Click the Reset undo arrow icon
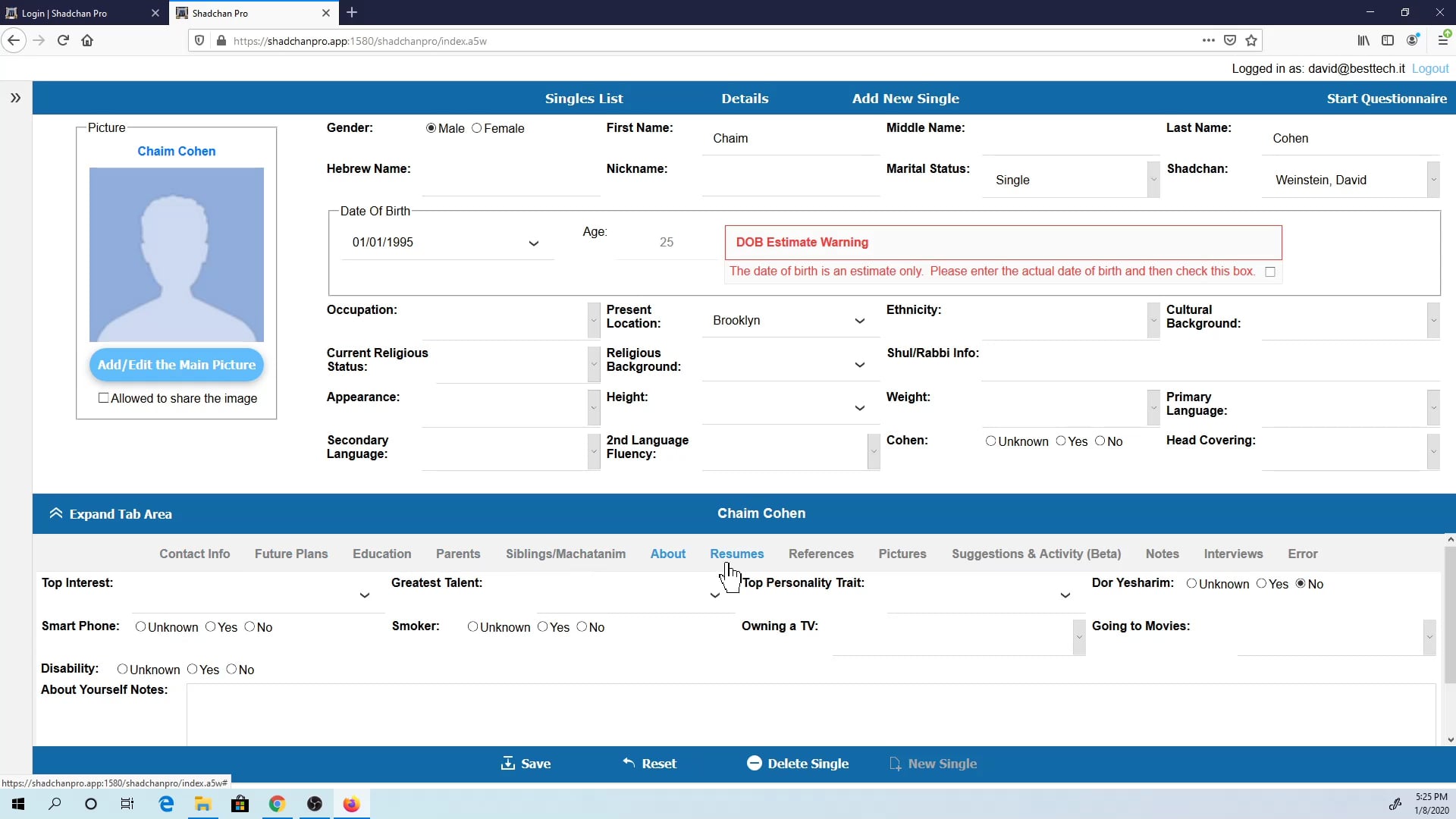Image resolution: width=1456 pixels, height=819 pixels. (628, 763)
